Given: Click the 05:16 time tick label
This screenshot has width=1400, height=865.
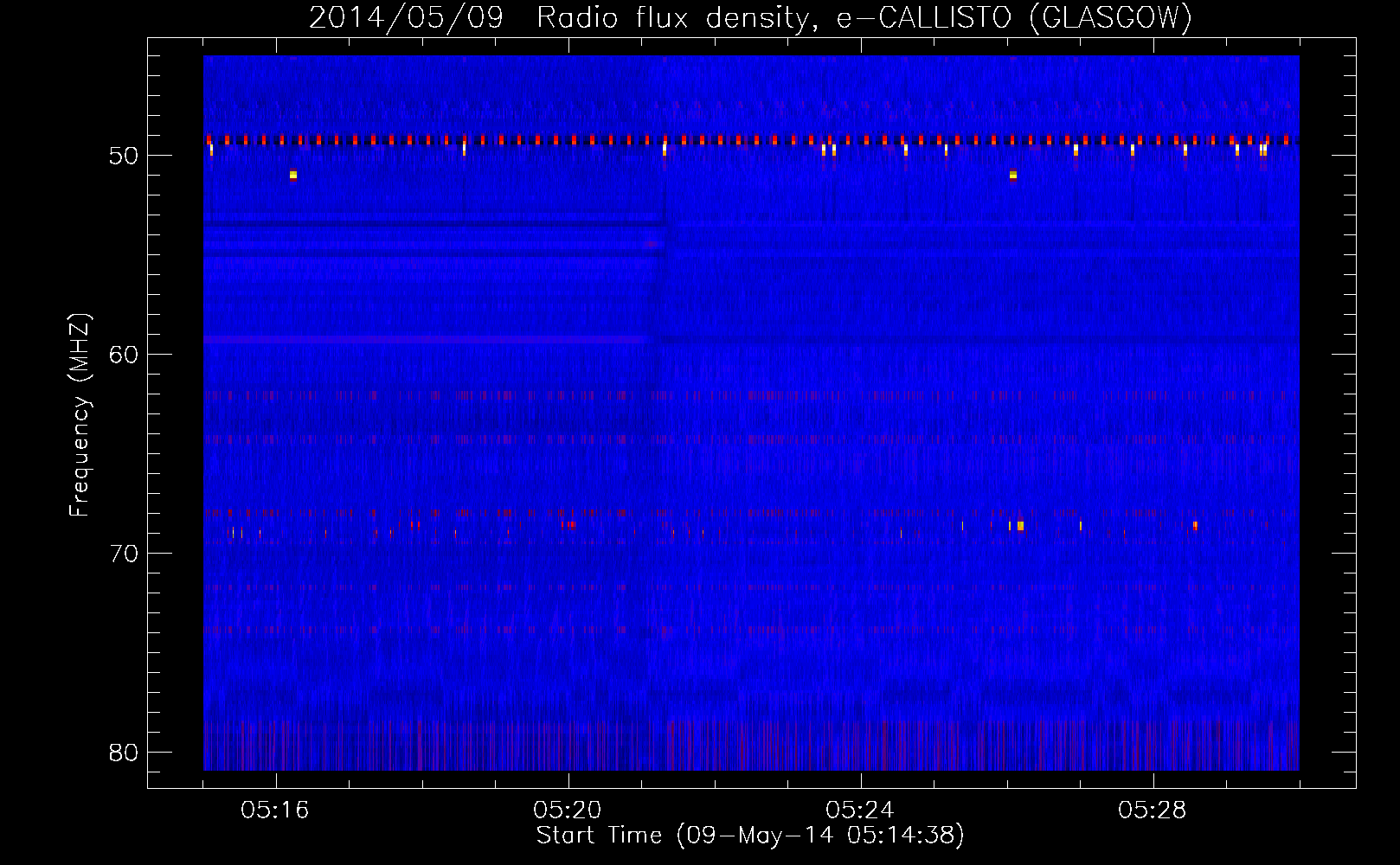Looking at the screenshot, I should tap(275, 811).
